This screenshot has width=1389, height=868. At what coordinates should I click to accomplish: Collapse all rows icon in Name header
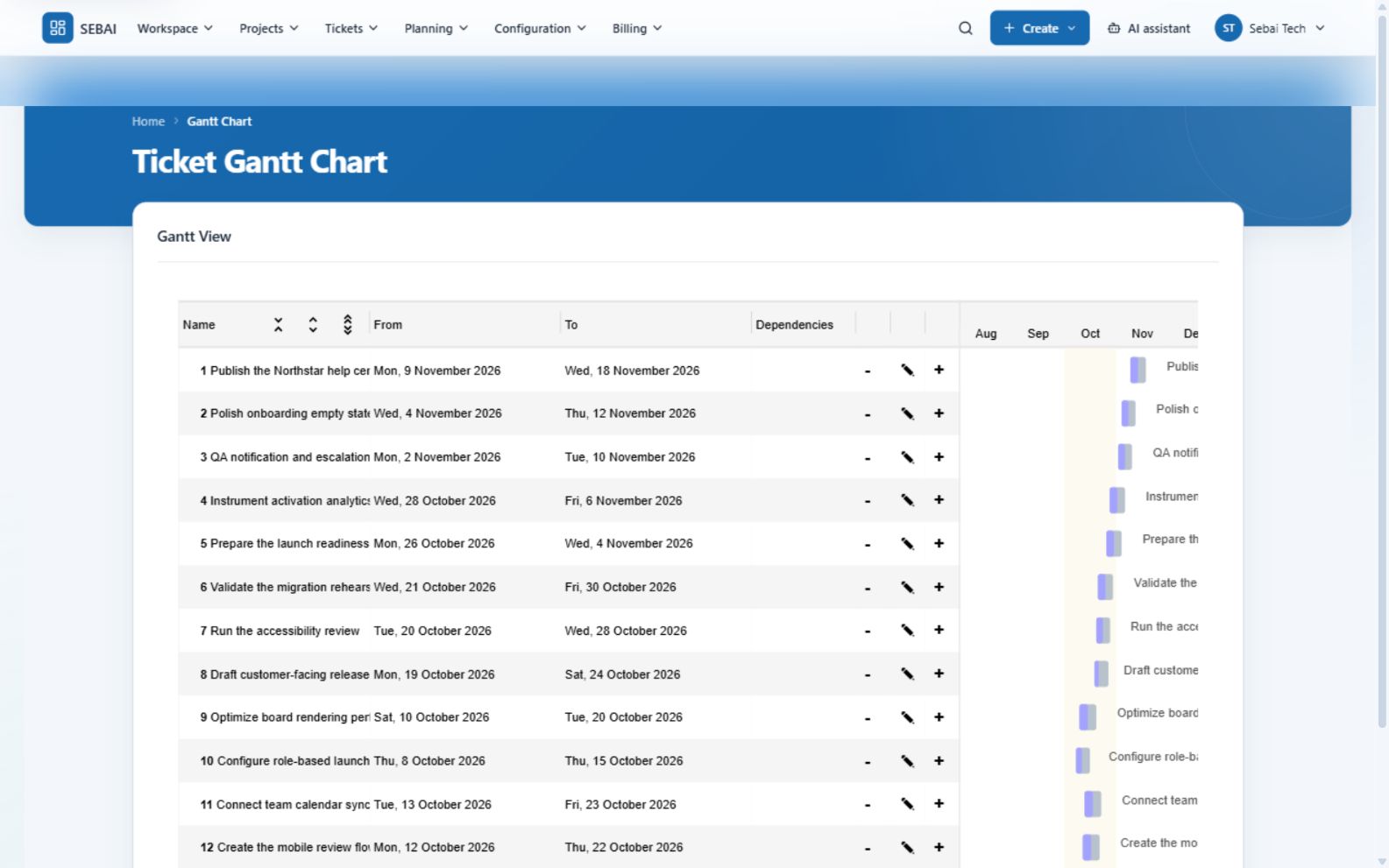click(x=278, y=325)
